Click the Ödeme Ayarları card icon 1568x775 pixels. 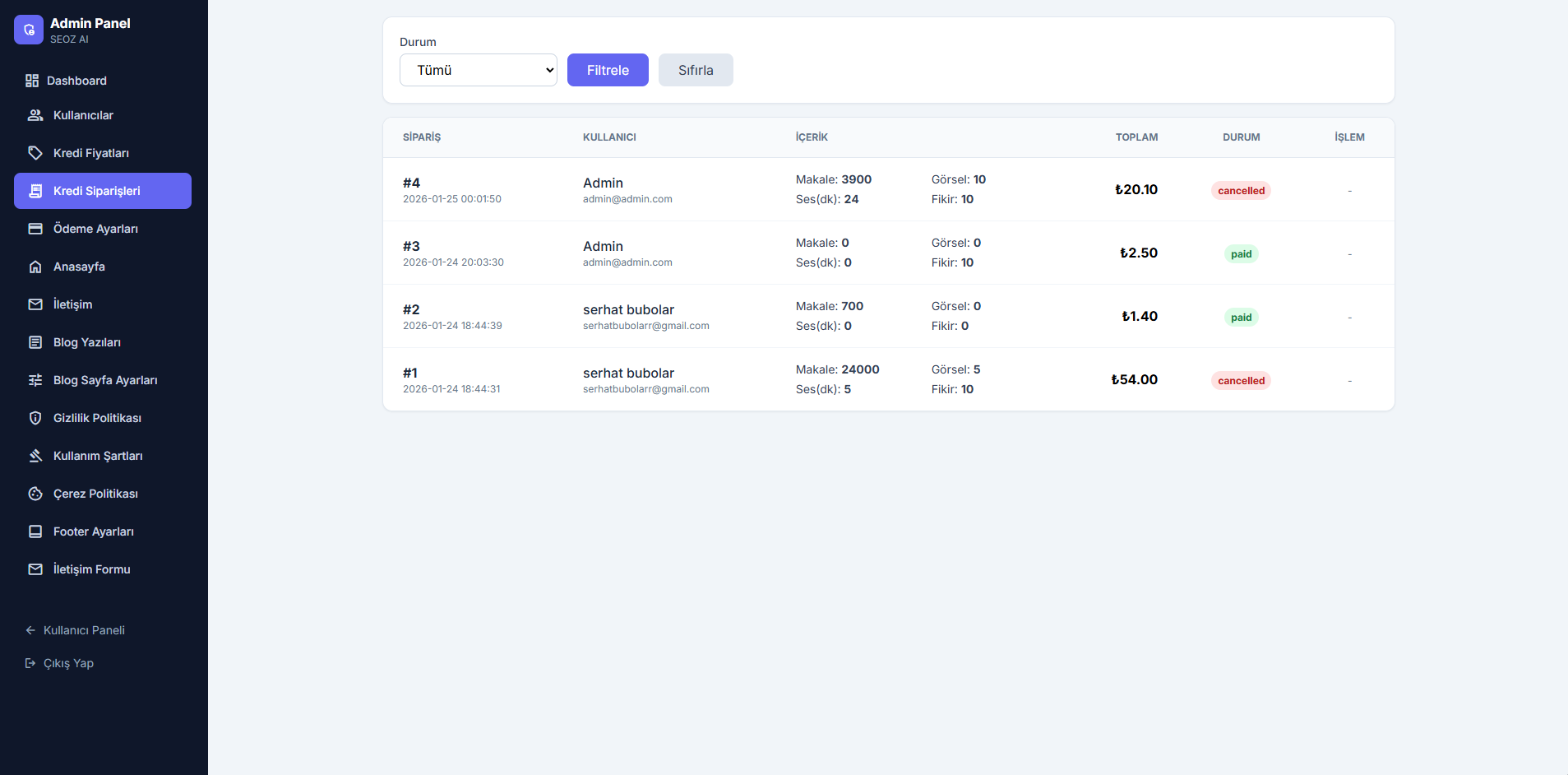[35, 229]
